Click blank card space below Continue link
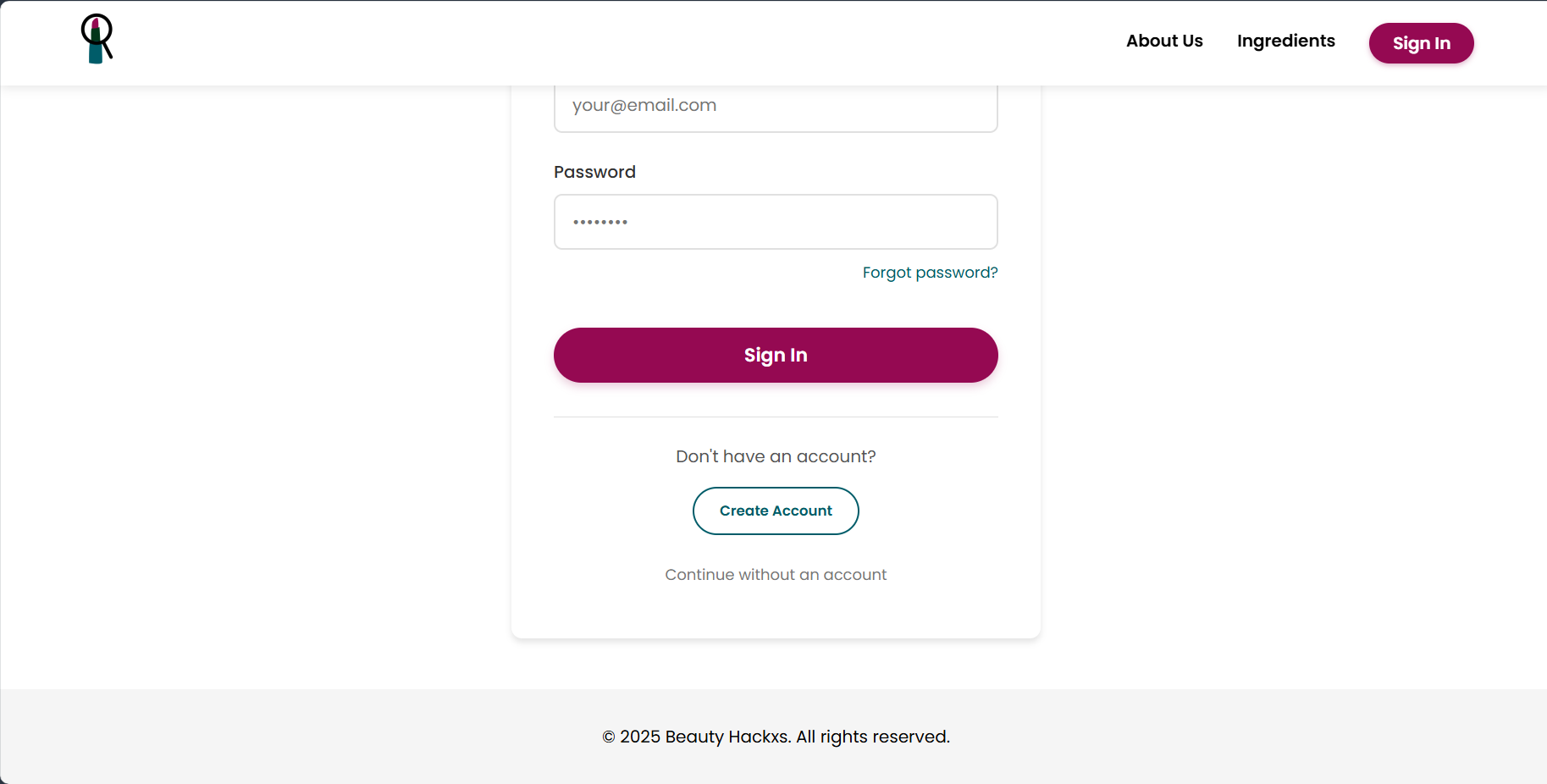The height and width of the screenshot is (784, 1547). [x=776, y=614]
